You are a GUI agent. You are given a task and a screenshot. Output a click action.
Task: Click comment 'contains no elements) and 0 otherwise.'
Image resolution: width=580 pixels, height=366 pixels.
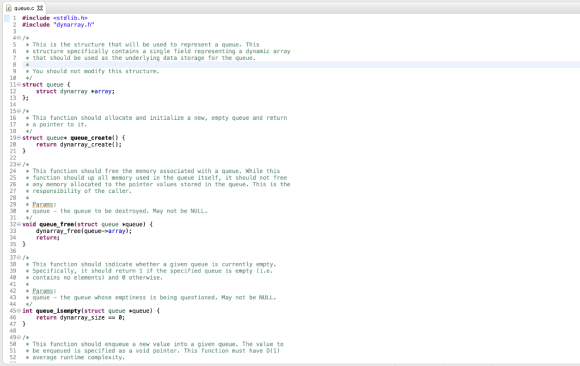[98, 278]
